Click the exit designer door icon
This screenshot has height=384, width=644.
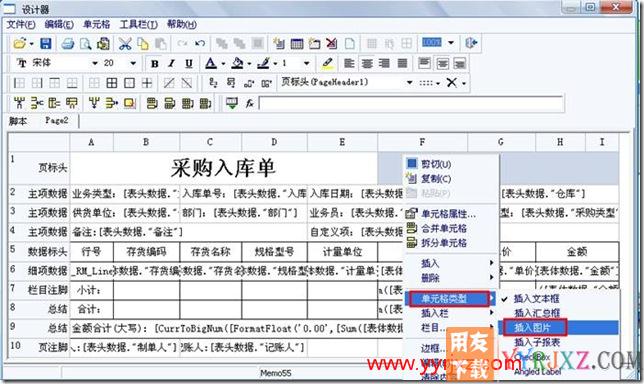(471, 43)
